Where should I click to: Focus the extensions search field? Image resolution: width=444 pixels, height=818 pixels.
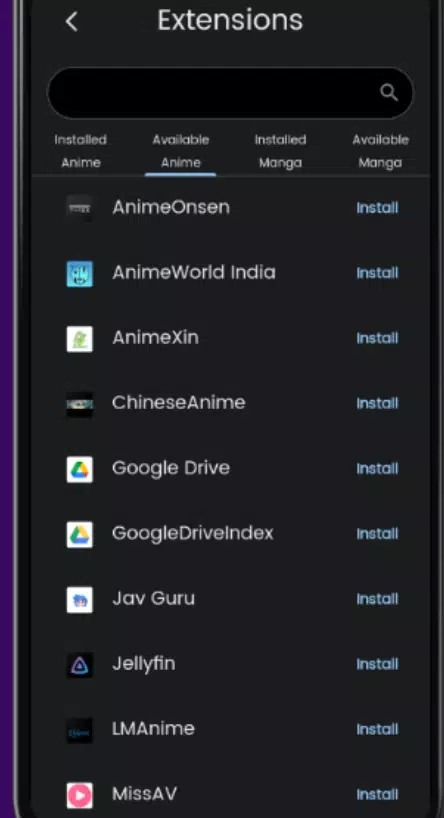coord(230,93)
